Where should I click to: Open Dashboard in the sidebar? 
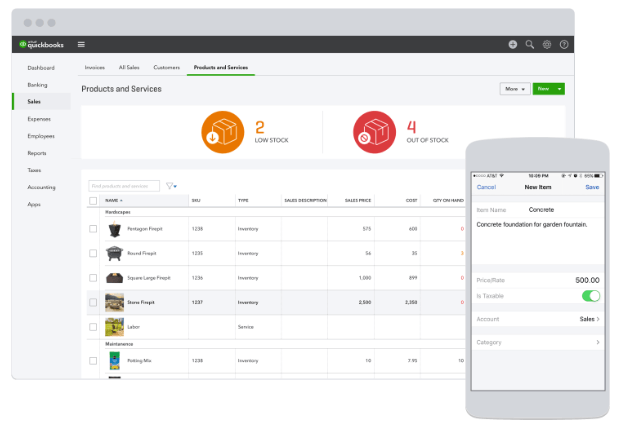[x=41, y=68]
